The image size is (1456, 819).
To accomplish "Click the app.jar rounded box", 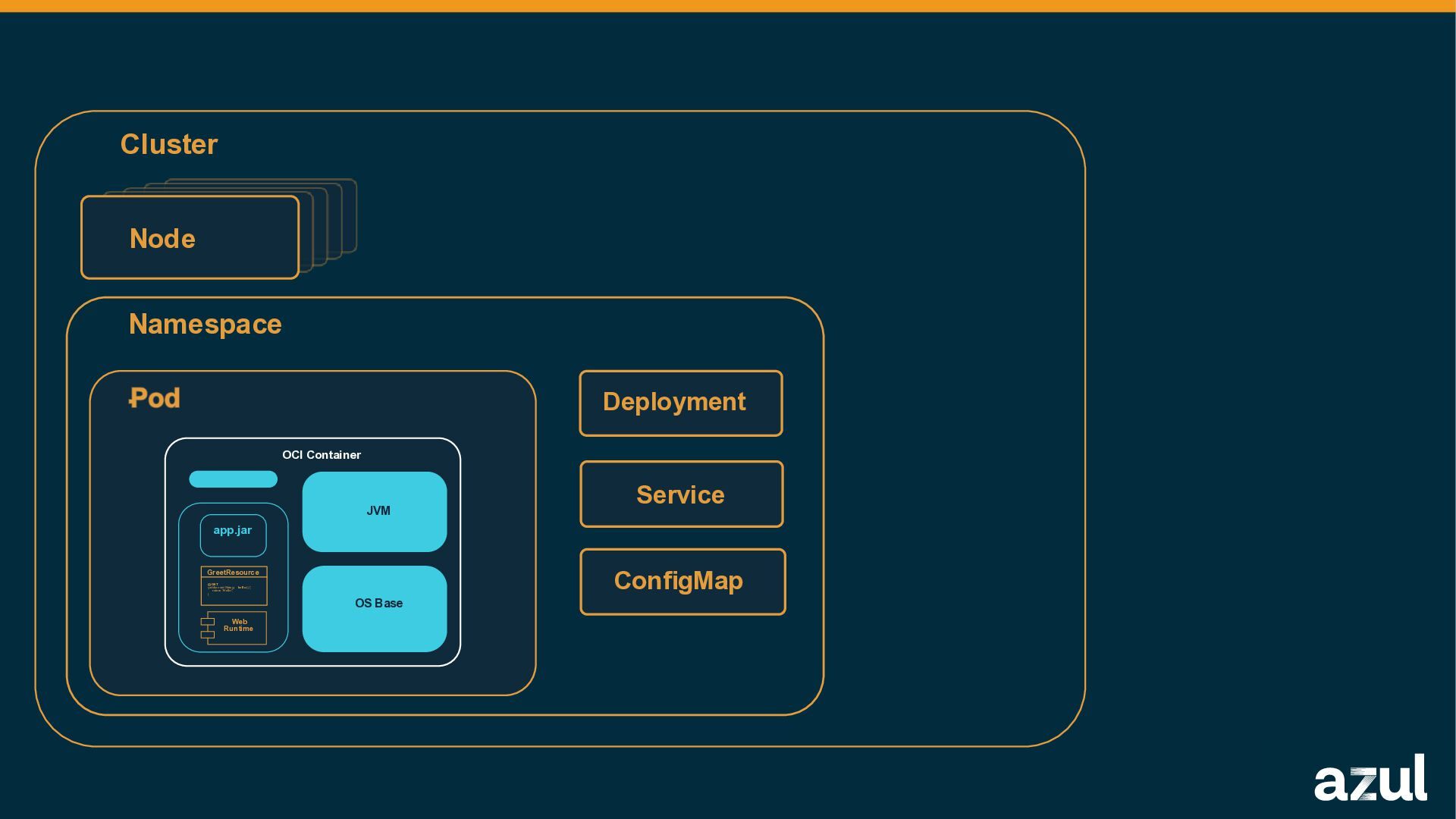I will tap(233, 535).
